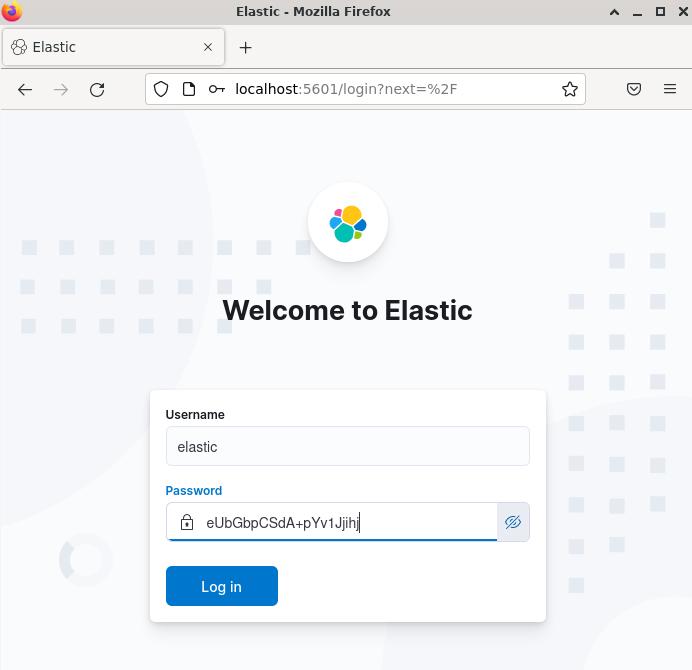Viewport: 692px width, 670px height.
Task: Maximize the Firefox window
Action: coord(660,11)
